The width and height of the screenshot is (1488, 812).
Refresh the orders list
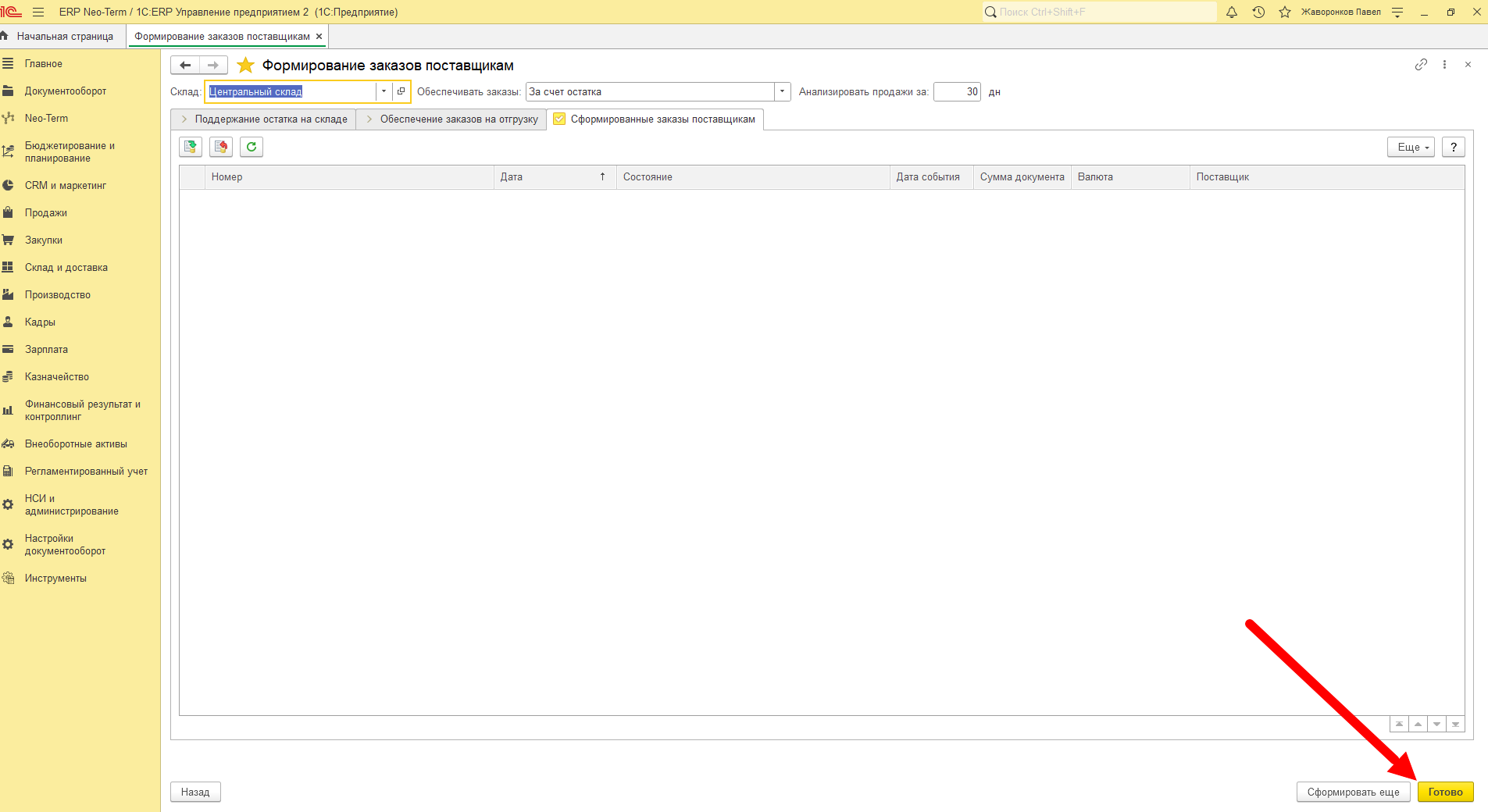point(252,147)
